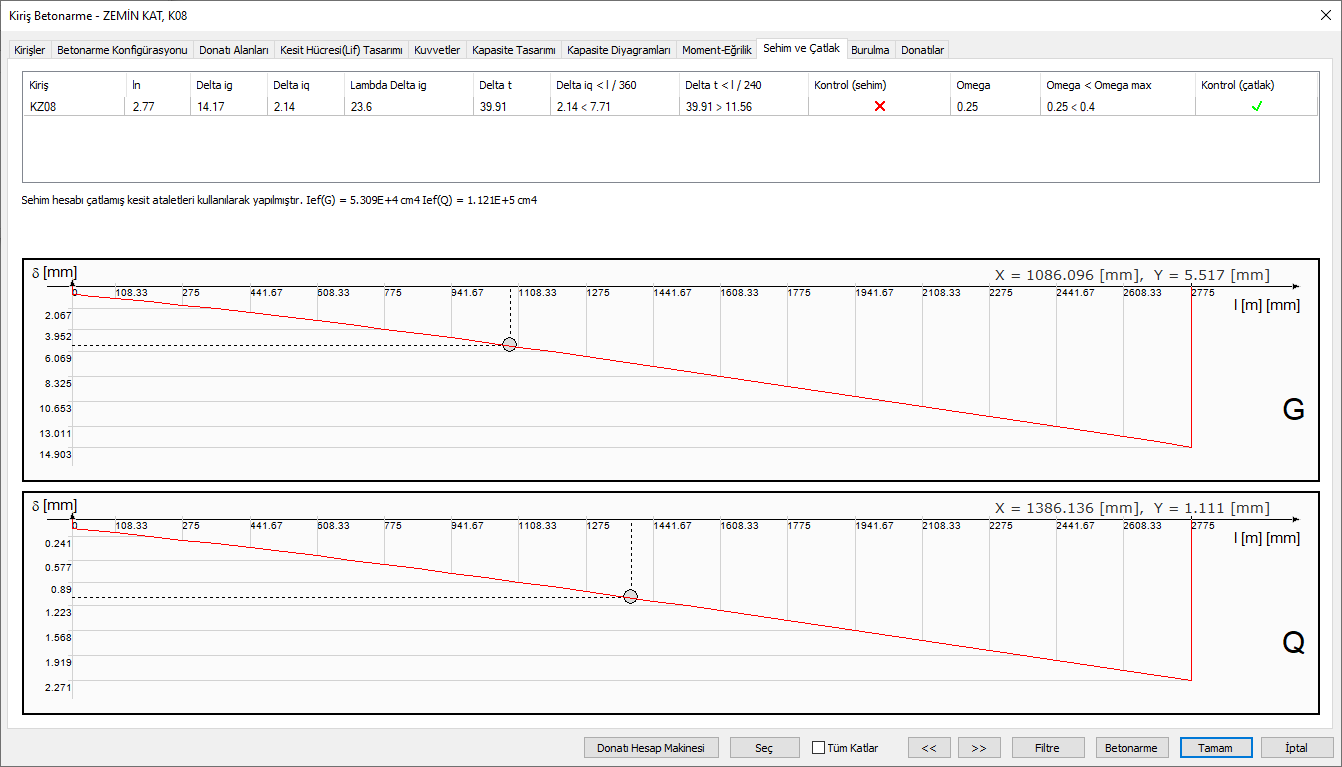
Task: Click the Seç button
Action: tap(764, 748)
